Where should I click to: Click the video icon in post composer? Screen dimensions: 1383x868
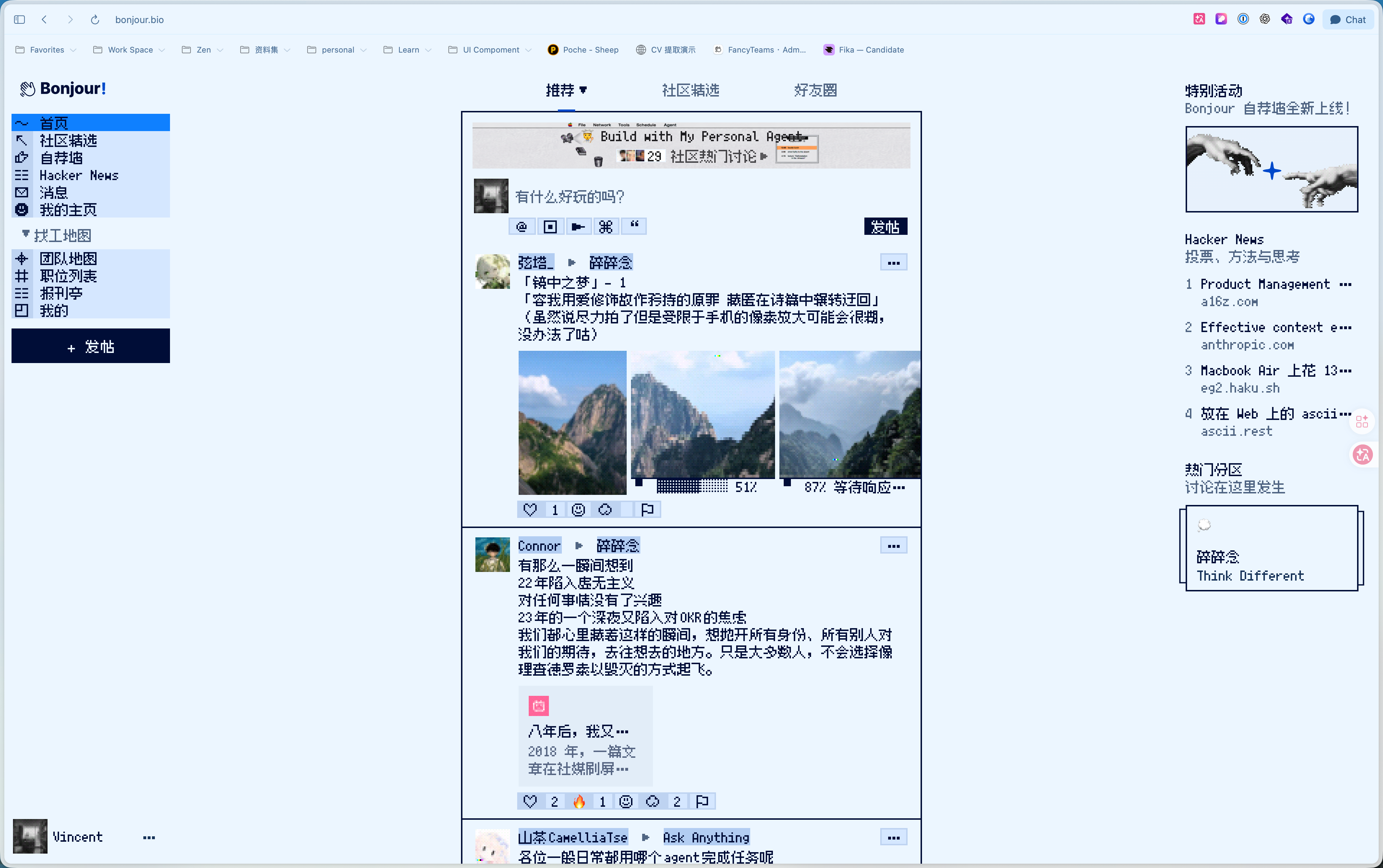578,227
